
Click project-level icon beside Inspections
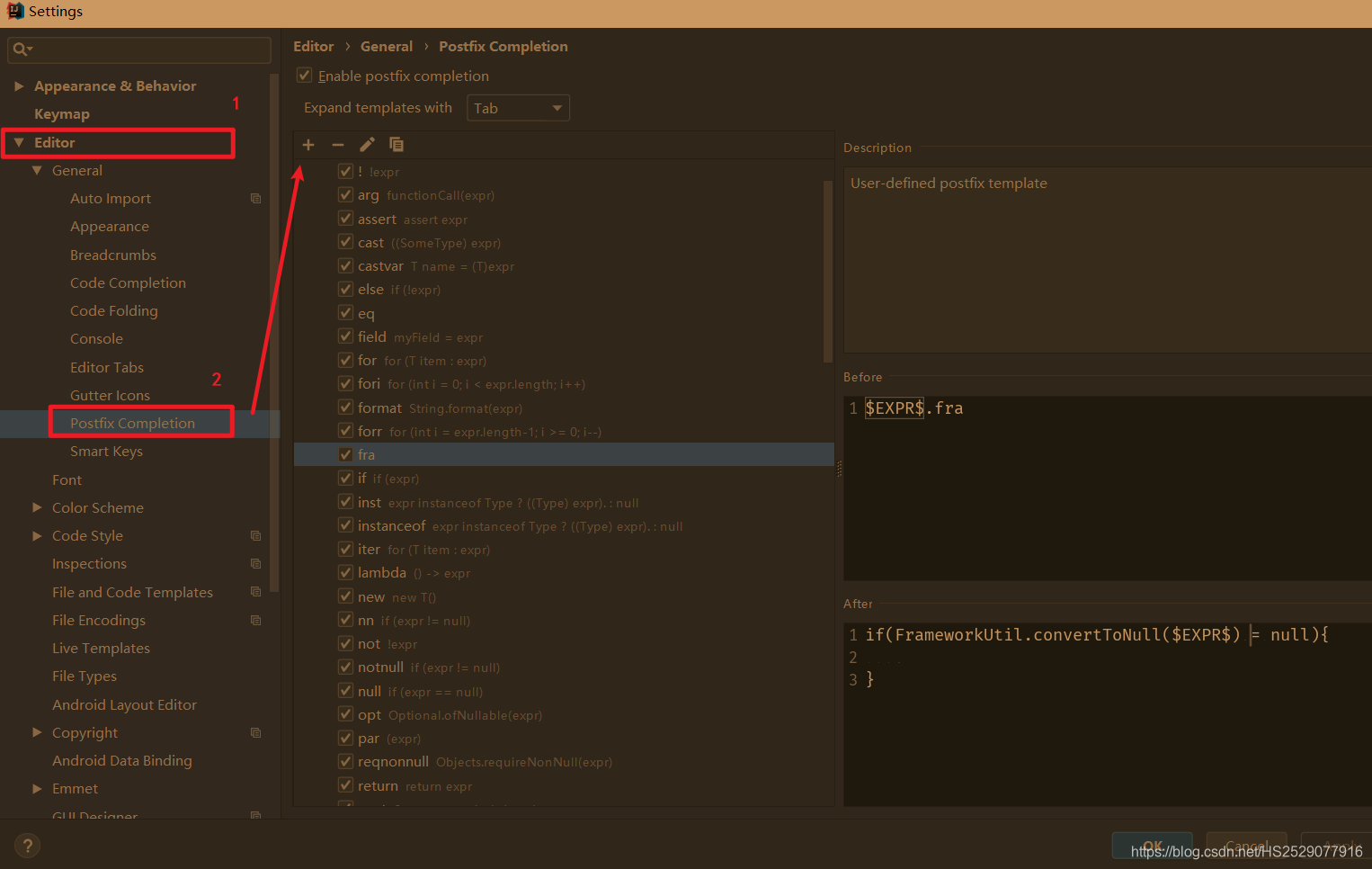[256, 564]
